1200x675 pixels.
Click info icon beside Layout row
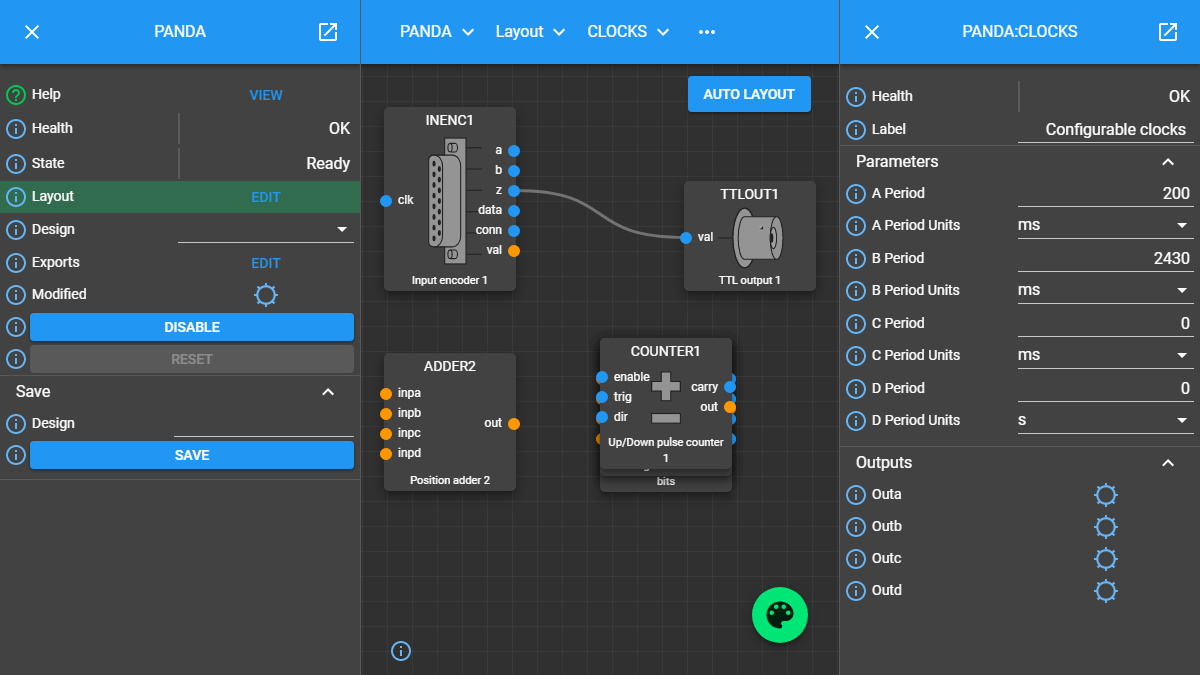tap(16, 197)
